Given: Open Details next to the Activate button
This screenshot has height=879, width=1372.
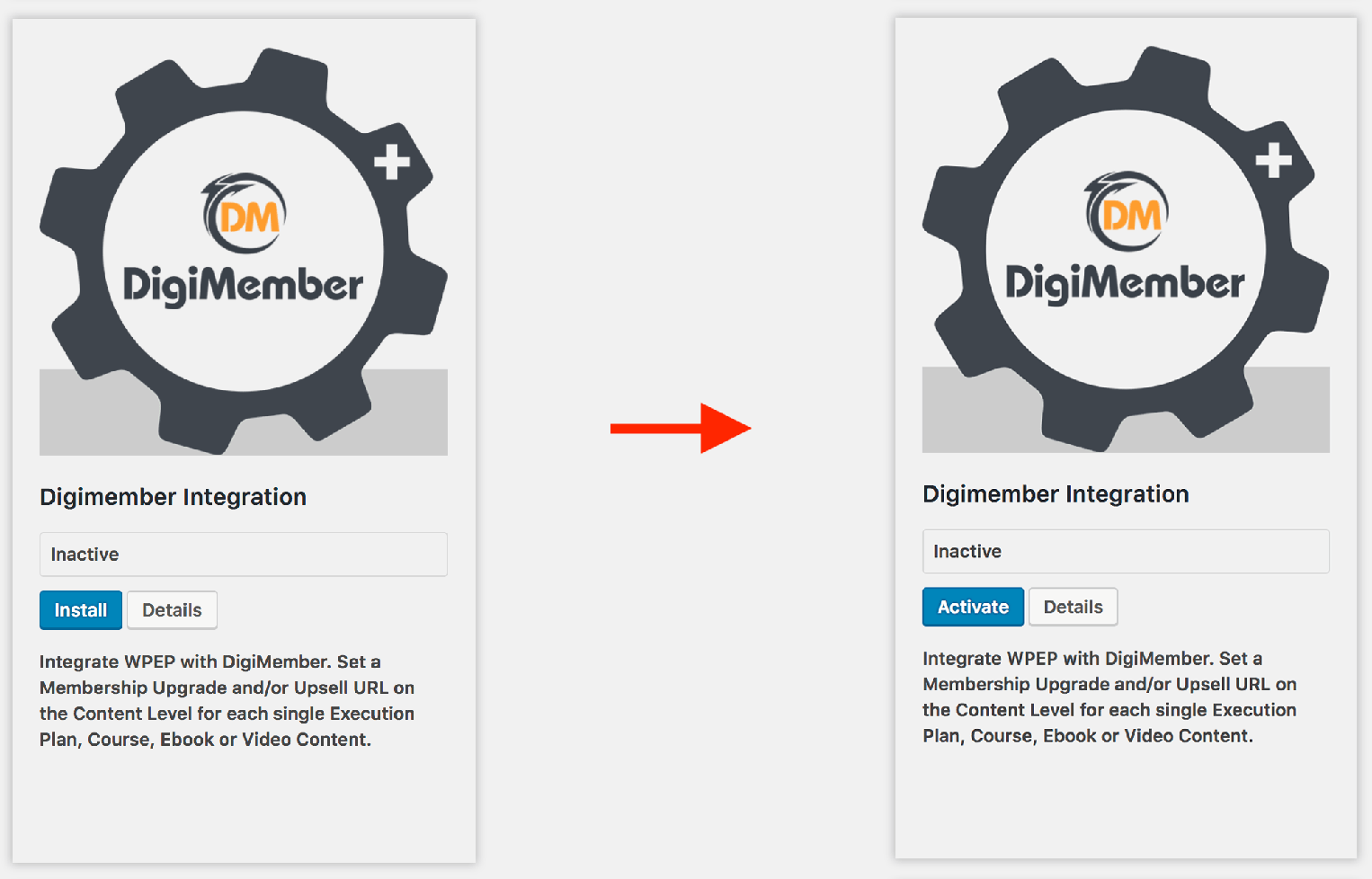Looking at the screenshot, I should (1073, 607).
